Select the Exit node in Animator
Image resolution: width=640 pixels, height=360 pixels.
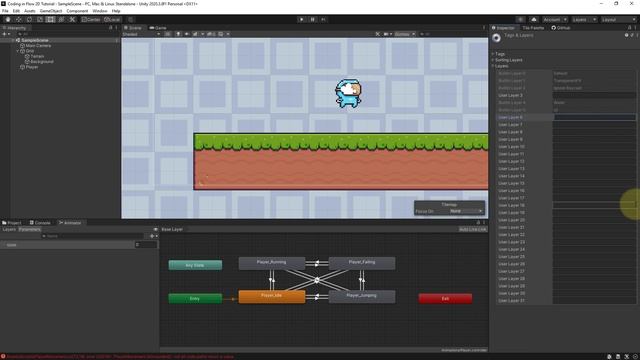click(x=445, y=298)
